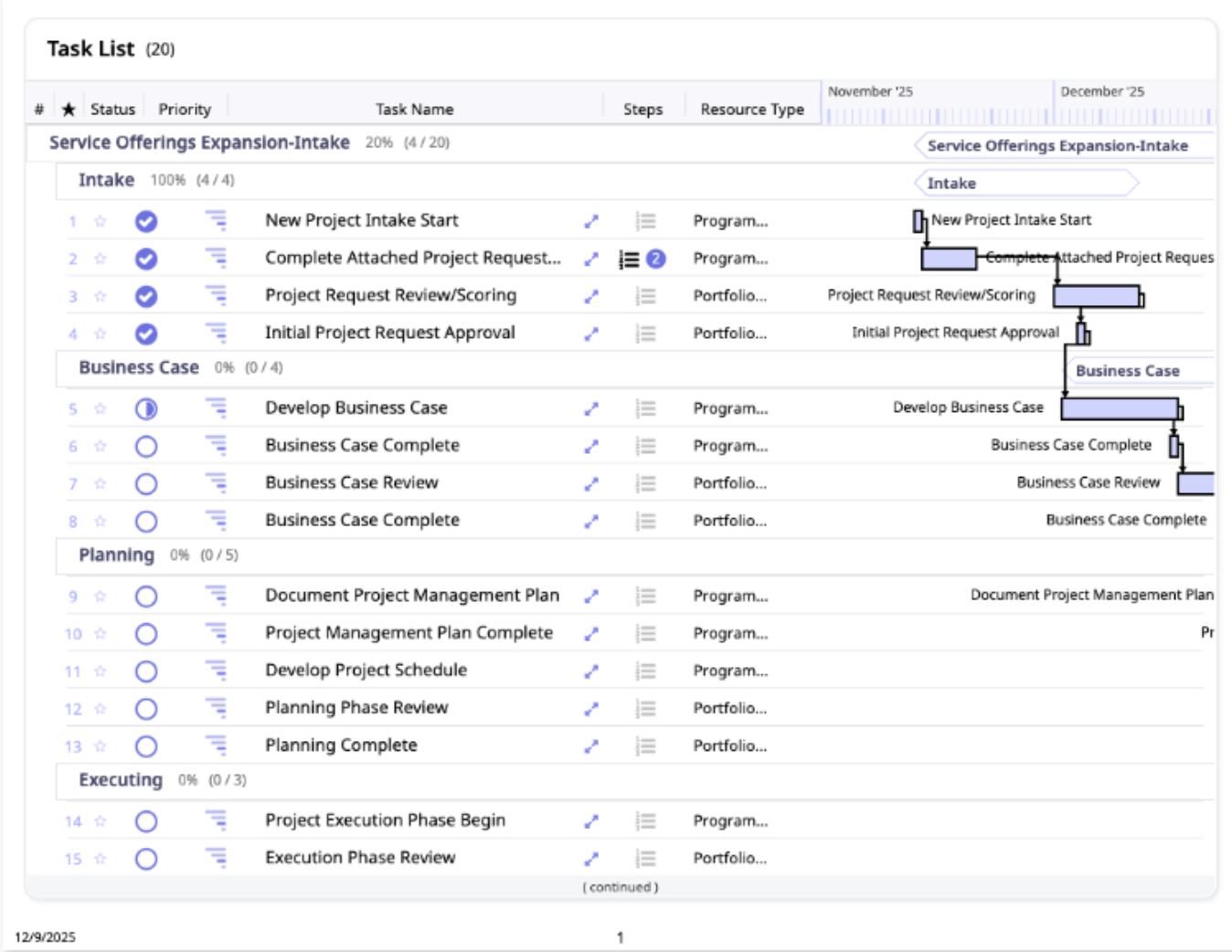This screenshot has width=1232, height=952.
Task: Open priority icon for Develop Business Case
Action: 216,407
